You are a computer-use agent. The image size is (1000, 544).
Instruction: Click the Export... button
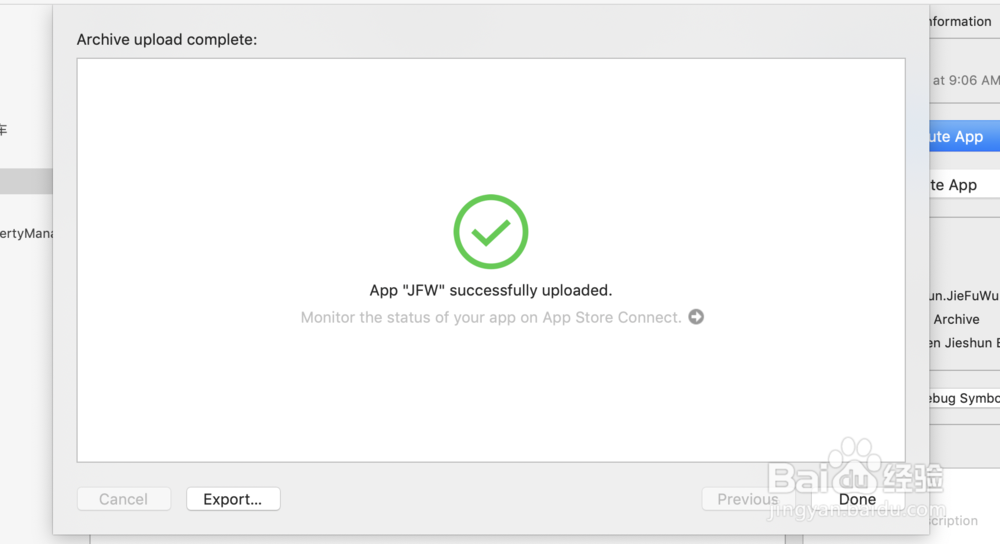(x=233, y=499)
